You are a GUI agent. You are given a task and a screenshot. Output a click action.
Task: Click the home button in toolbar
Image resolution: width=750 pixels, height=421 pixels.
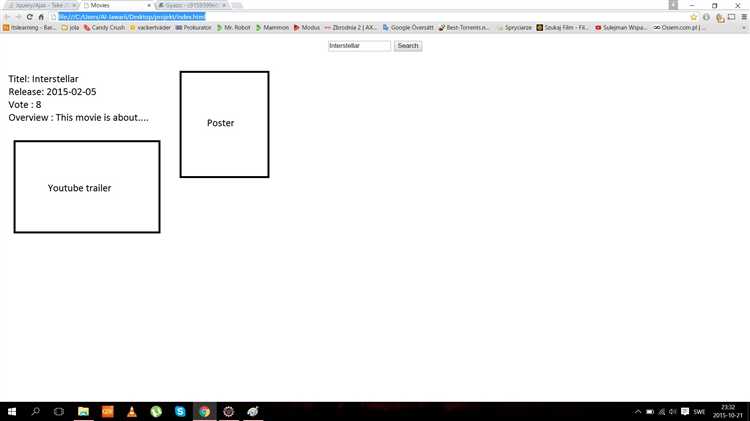41,17
